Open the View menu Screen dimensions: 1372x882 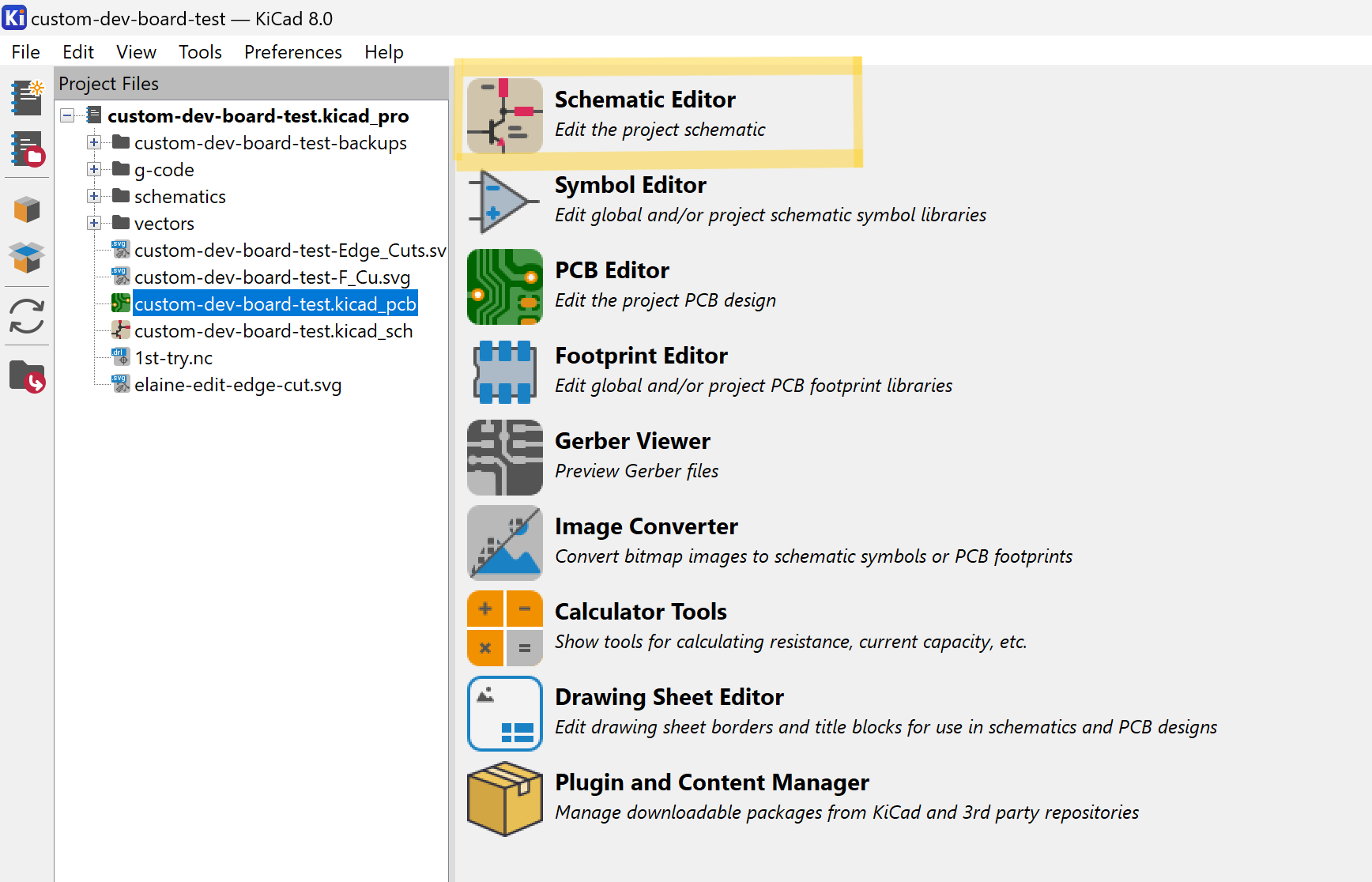(136, 52)
